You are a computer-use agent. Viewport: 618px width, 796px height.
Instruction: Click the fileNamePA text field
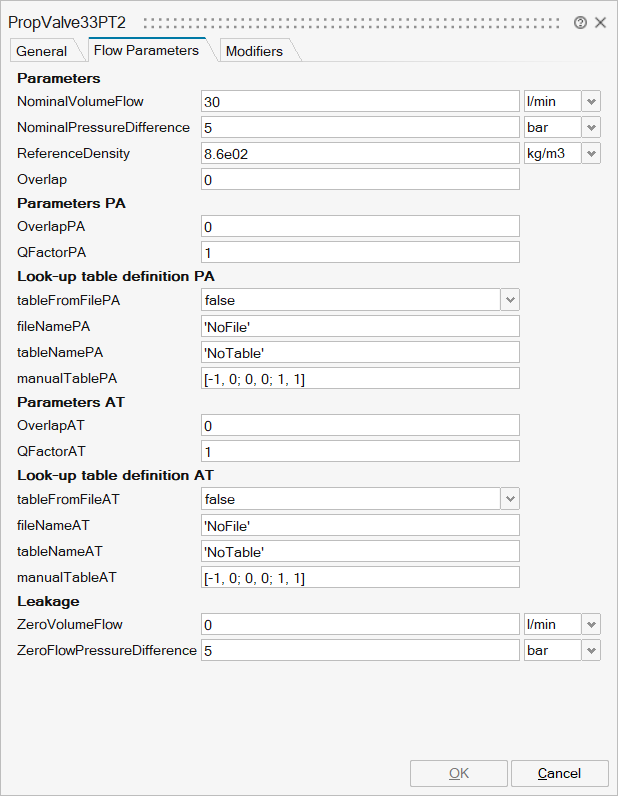tap(360, 326)
